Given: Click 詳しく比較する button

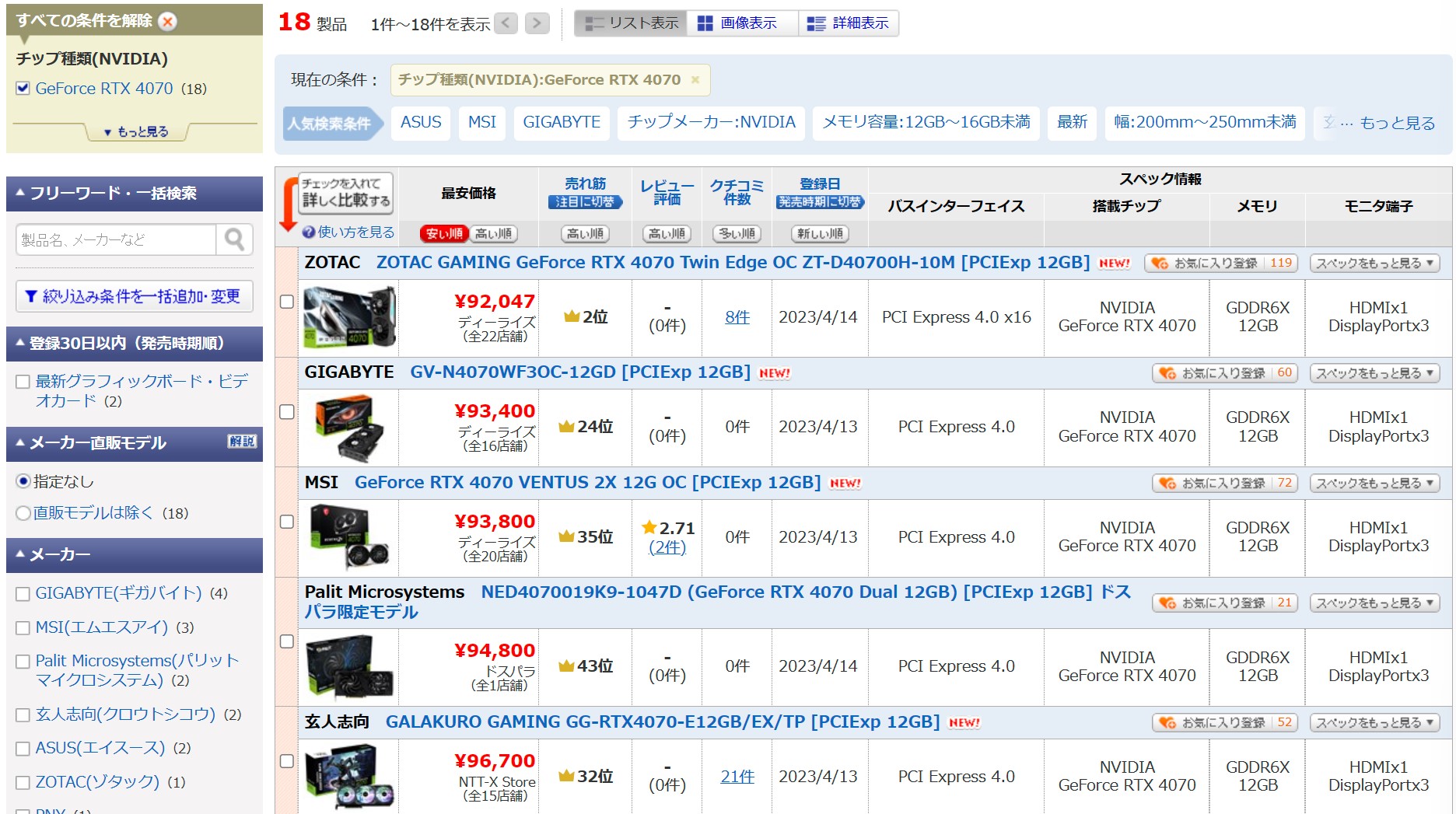Looking at the screenshot, I should [x=346, y=193].
